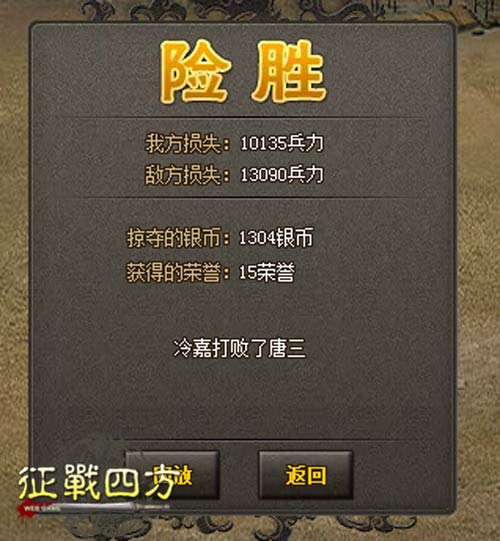The width and height of the screenshot is (500, 541).
Task: Click the 胜 character in the title
Action: [289, 72]
